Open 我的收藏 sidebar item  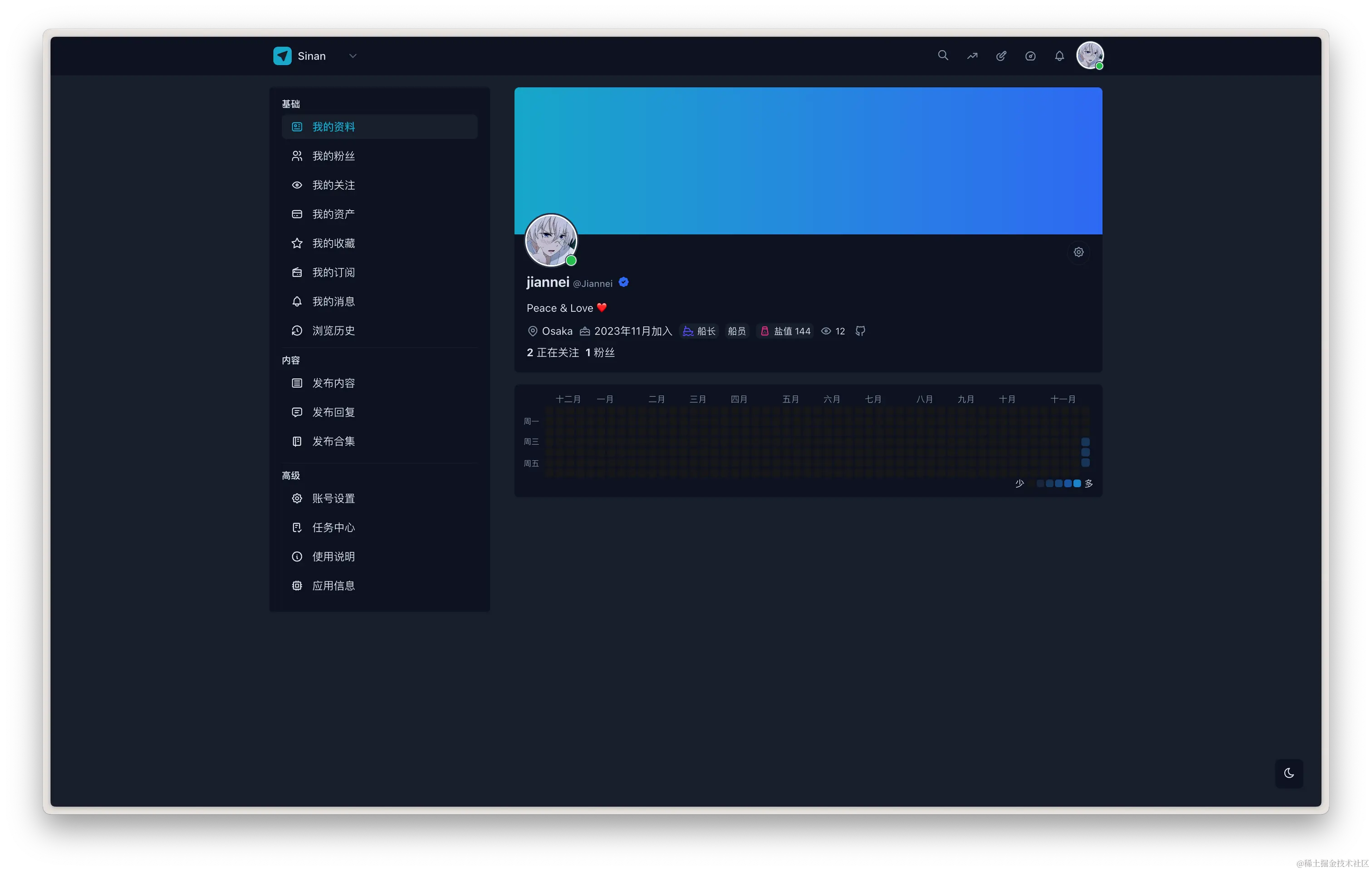coord(333,243)
